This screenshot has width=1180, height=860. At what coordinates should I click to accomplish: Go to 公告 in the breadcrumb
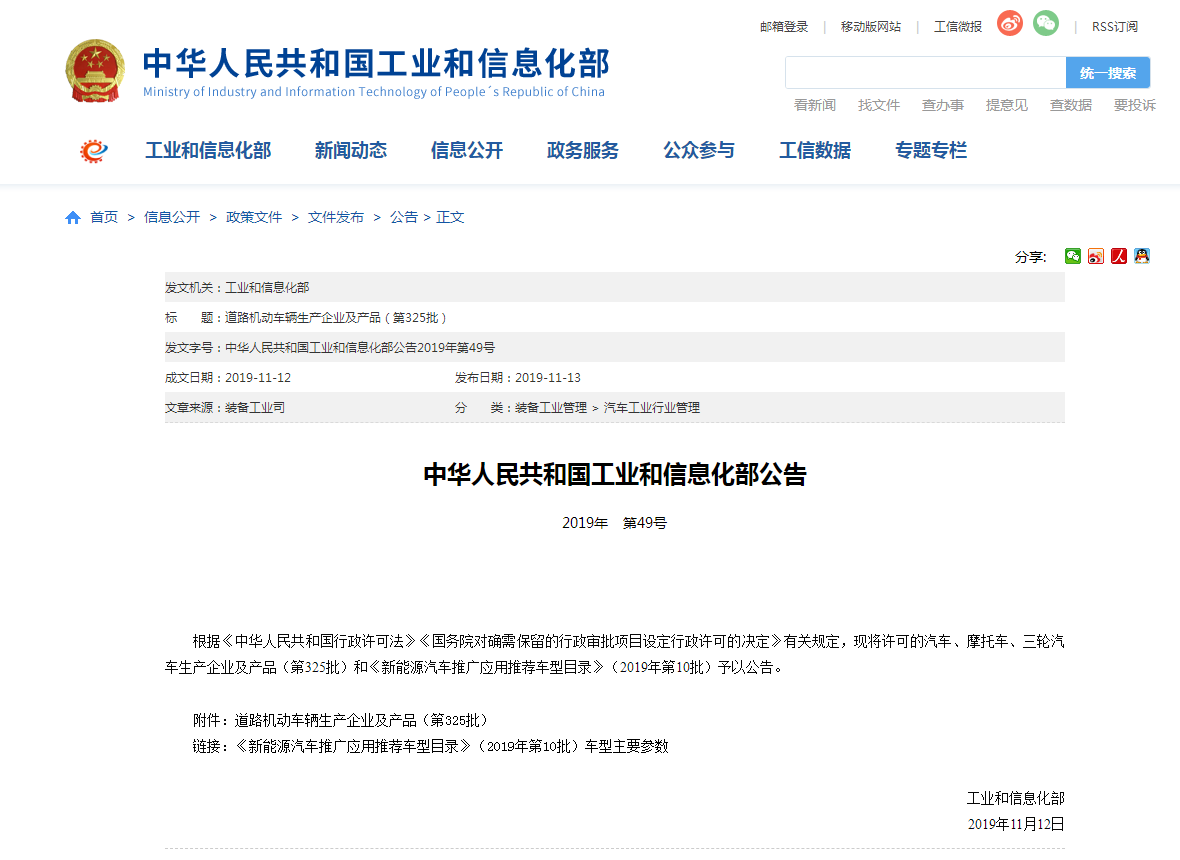(x=403, y=217)
